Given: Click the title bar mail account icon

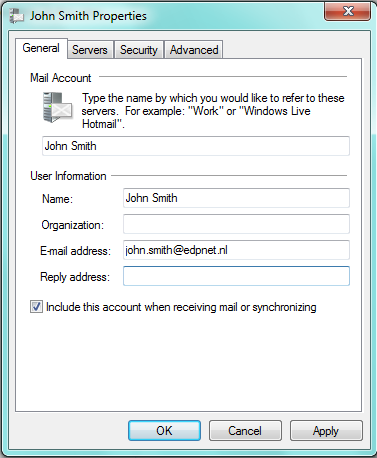Looking at the screenshot, I should 16,16.
